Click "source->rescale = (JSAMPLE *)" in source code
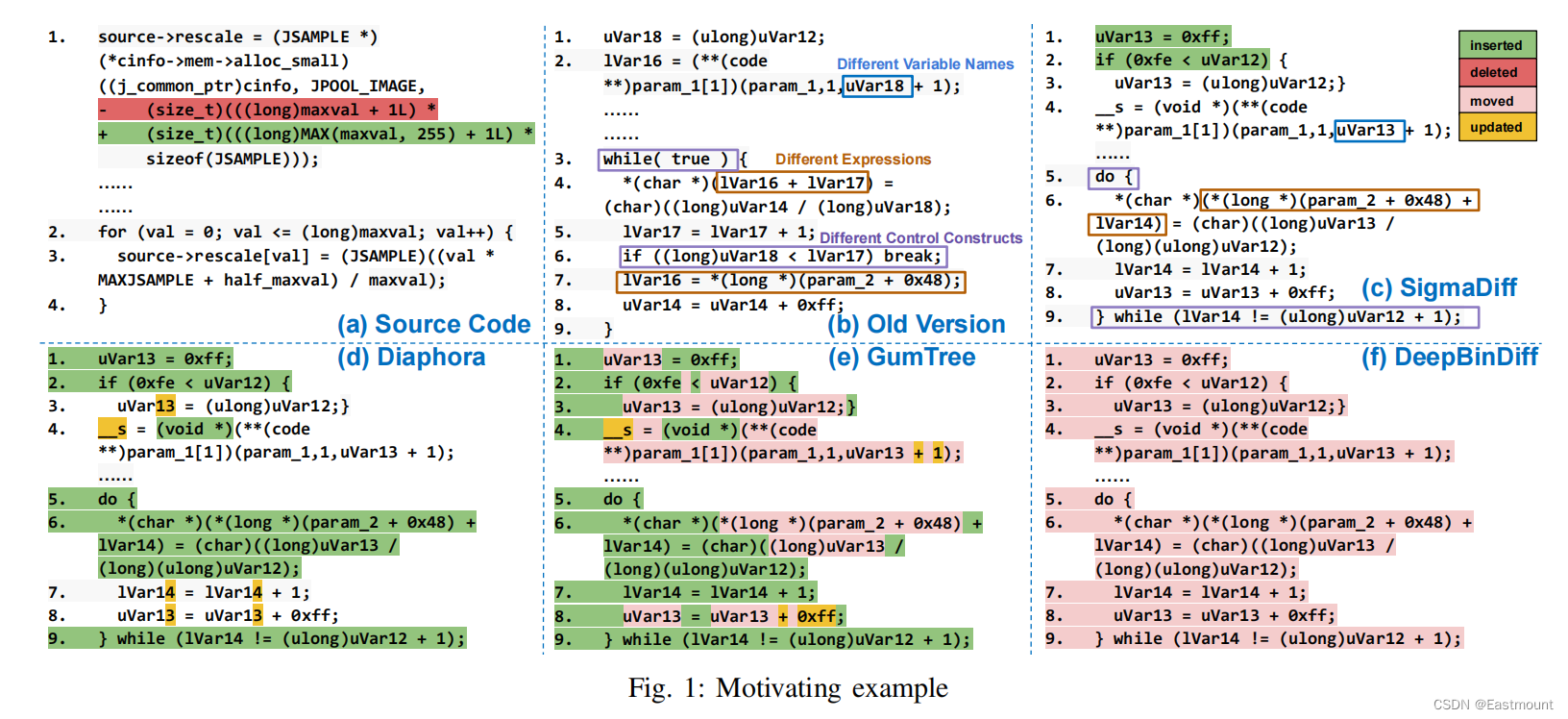The image size is (1568, 719). (x=237, y=37)
